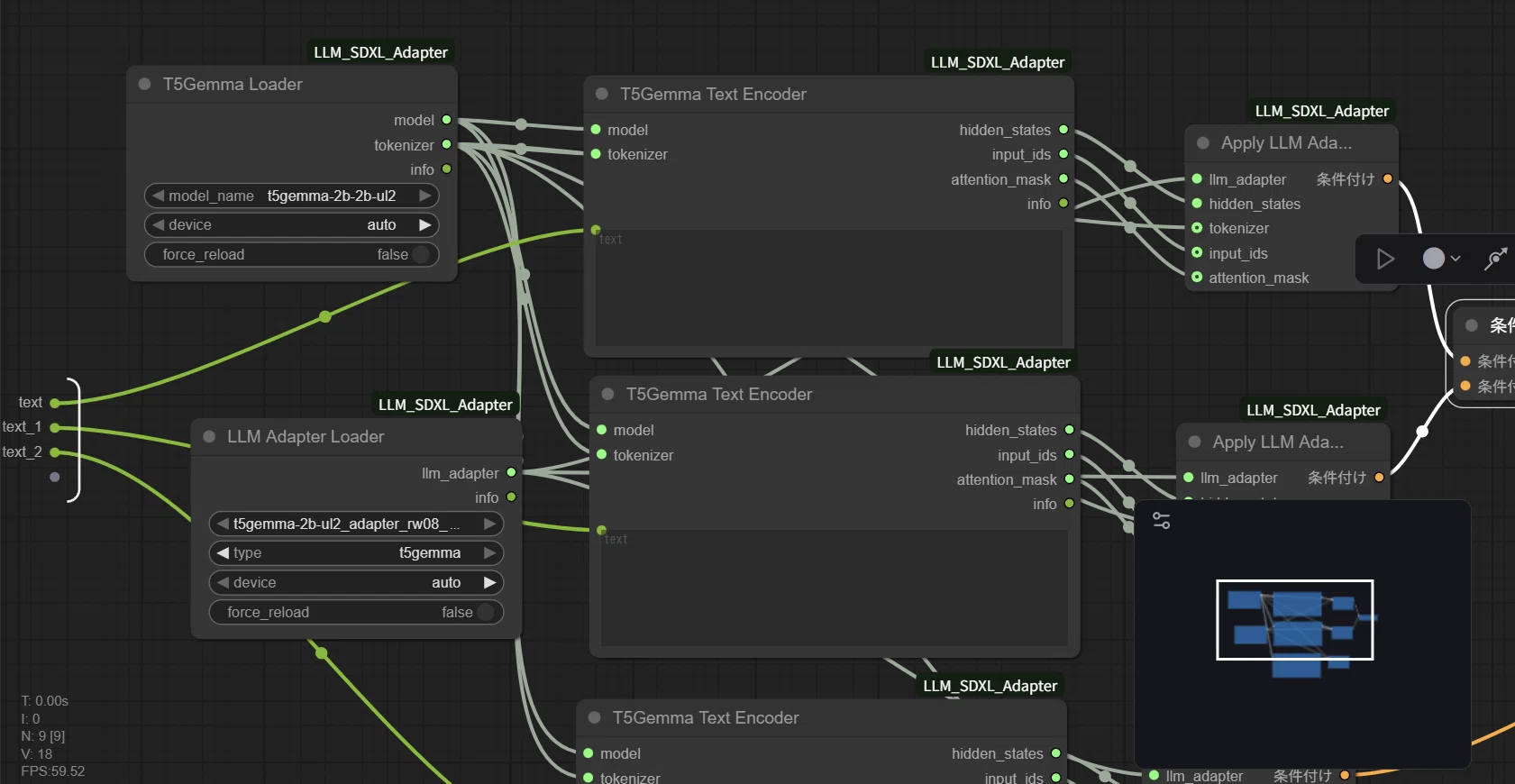Click the info output port on LLM Adapter Loader

coord(511,497)
